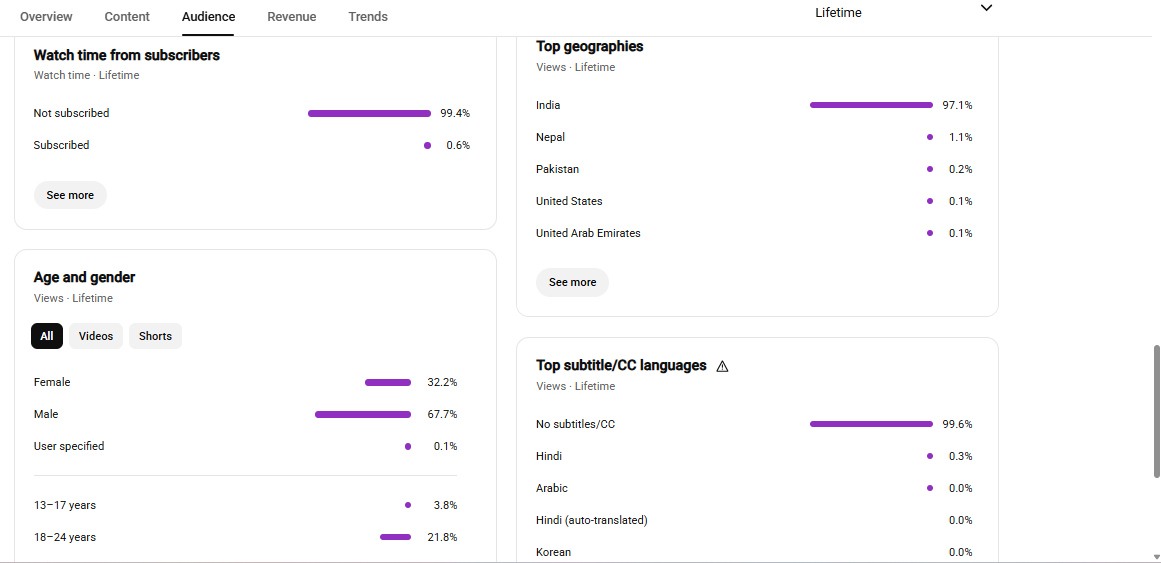Click the Male percentage bar
This screenshot has height=563, width=1161.
[363, 415]
